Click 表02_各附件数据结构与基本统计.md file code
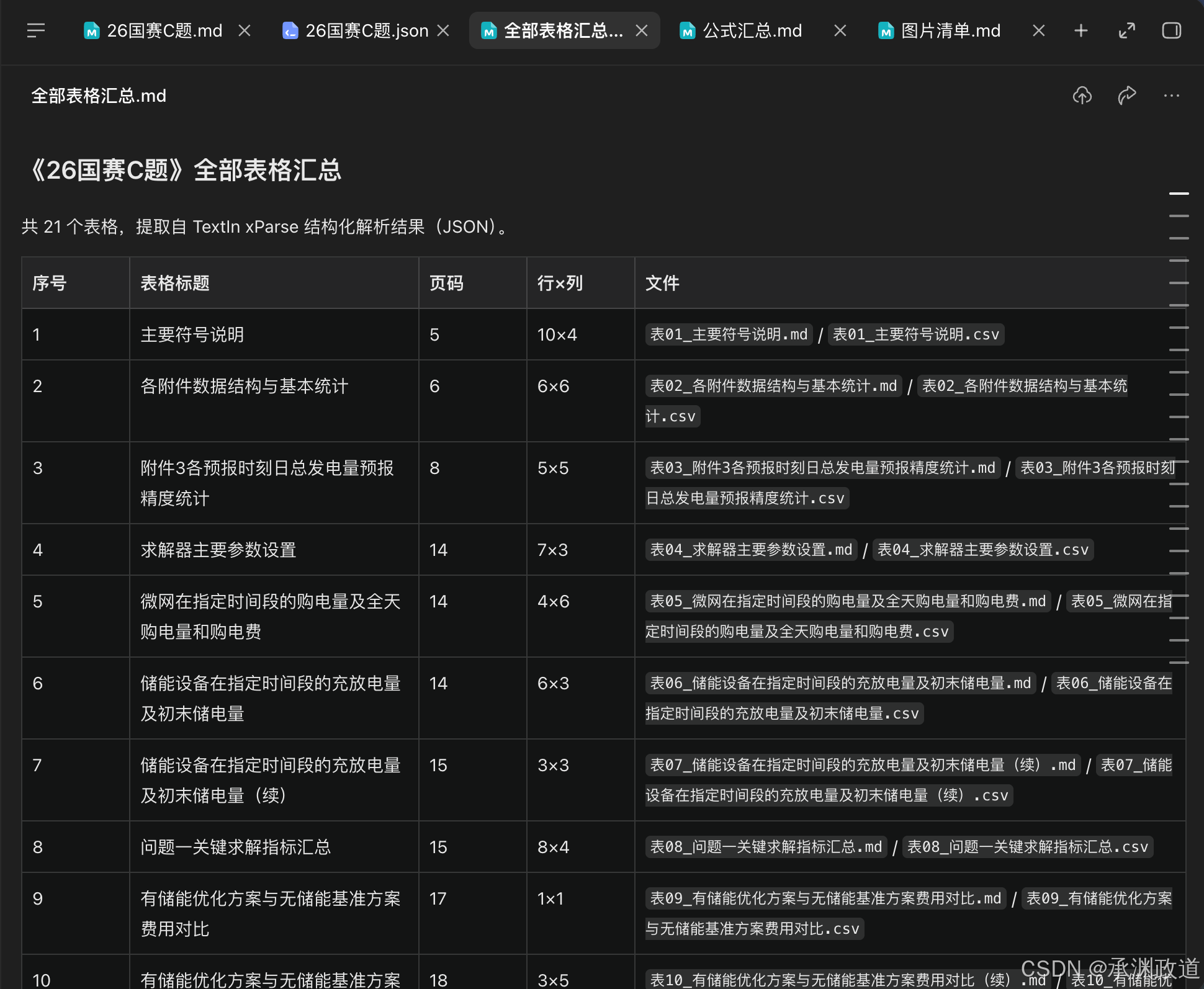Screen dimensions: 1204x989 click(x=773, y=386)
